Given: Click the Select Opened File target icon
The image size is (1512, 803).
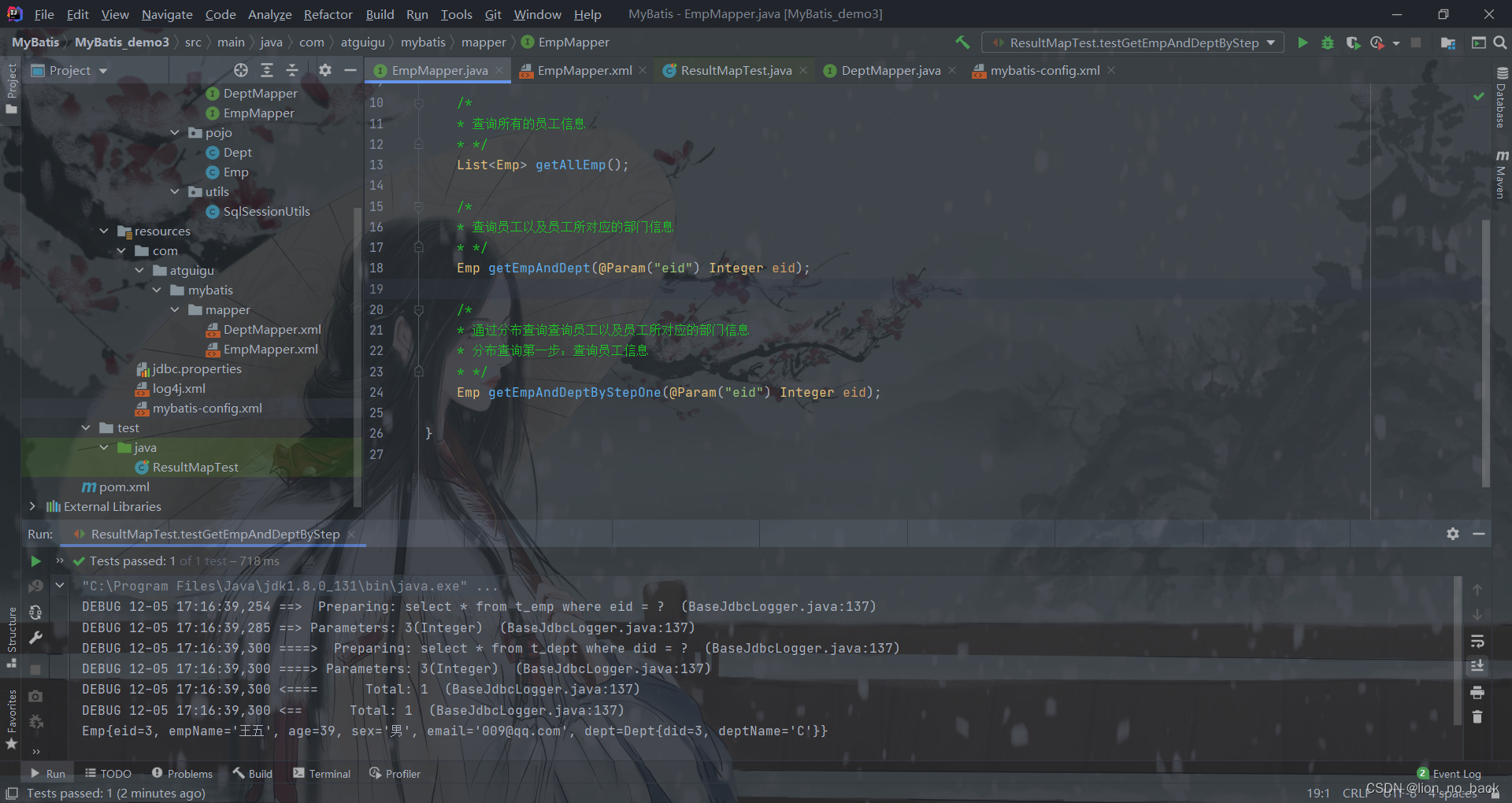Looking at the screenshot, I should pos(241,70).
